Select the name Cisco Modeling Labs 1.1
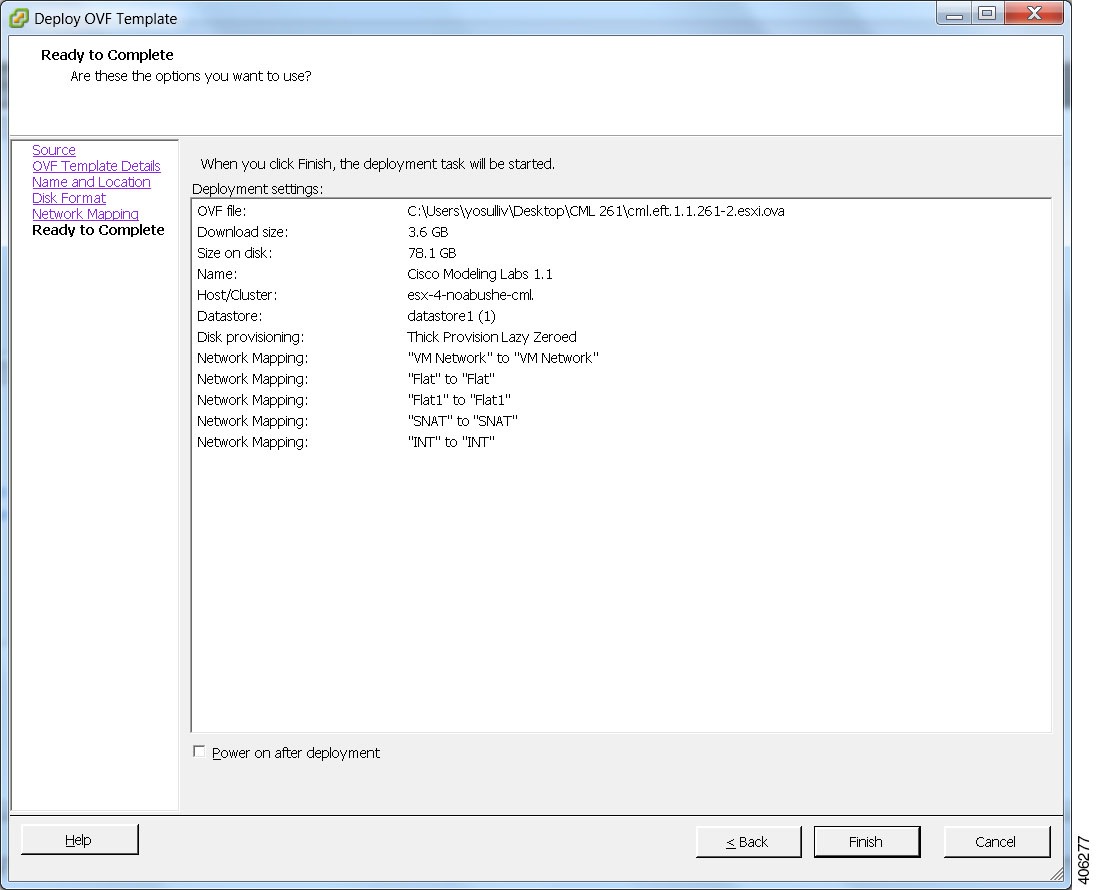The height and width of the screenshot is (890, 1108). point(480,274)
